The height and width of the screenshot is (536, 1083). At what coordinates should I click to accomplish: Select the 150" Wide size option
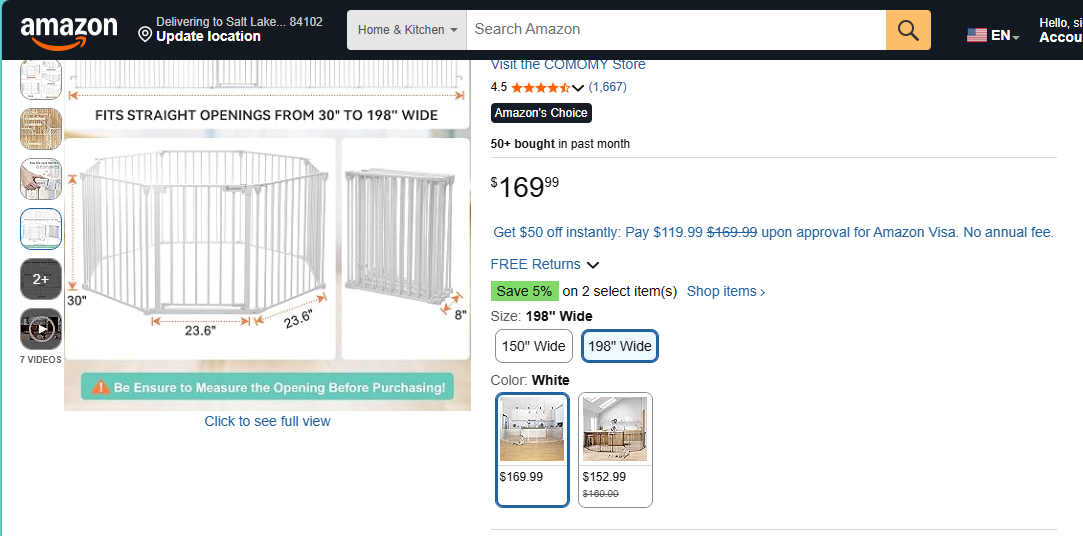tap(533, 346)
